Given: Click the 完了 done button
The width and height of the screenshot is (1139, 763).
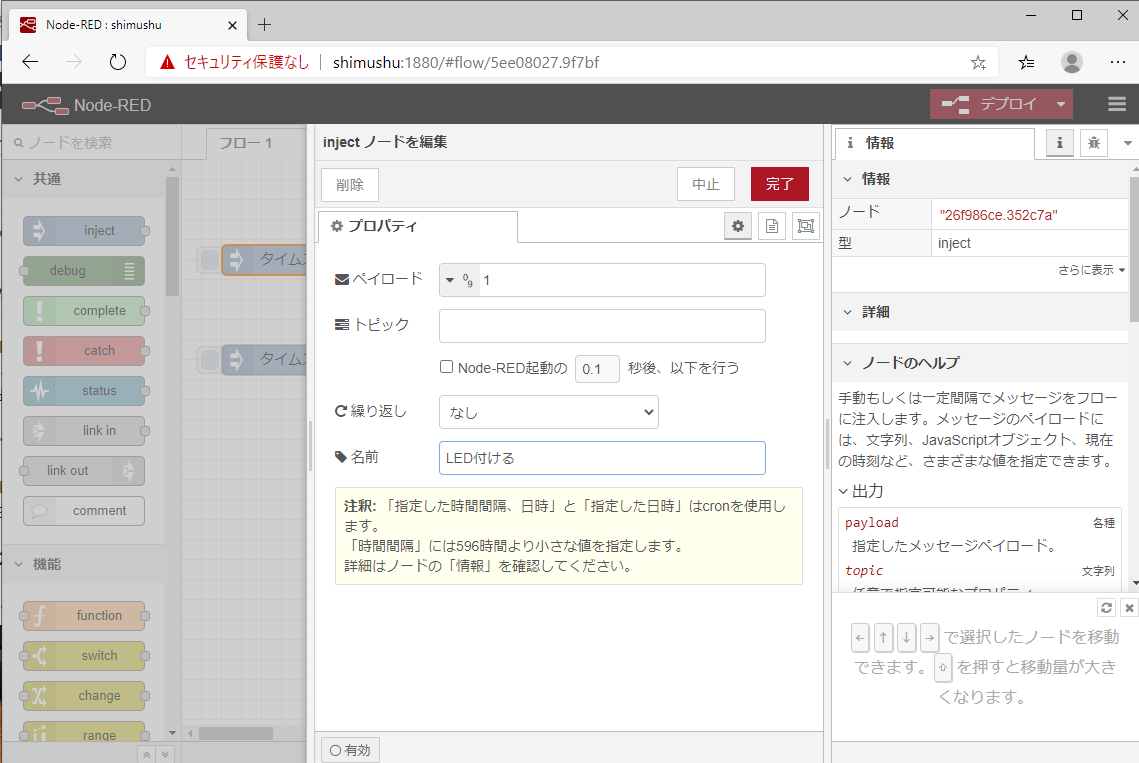Looking at the screenshot, I should (x=779, y=185).
